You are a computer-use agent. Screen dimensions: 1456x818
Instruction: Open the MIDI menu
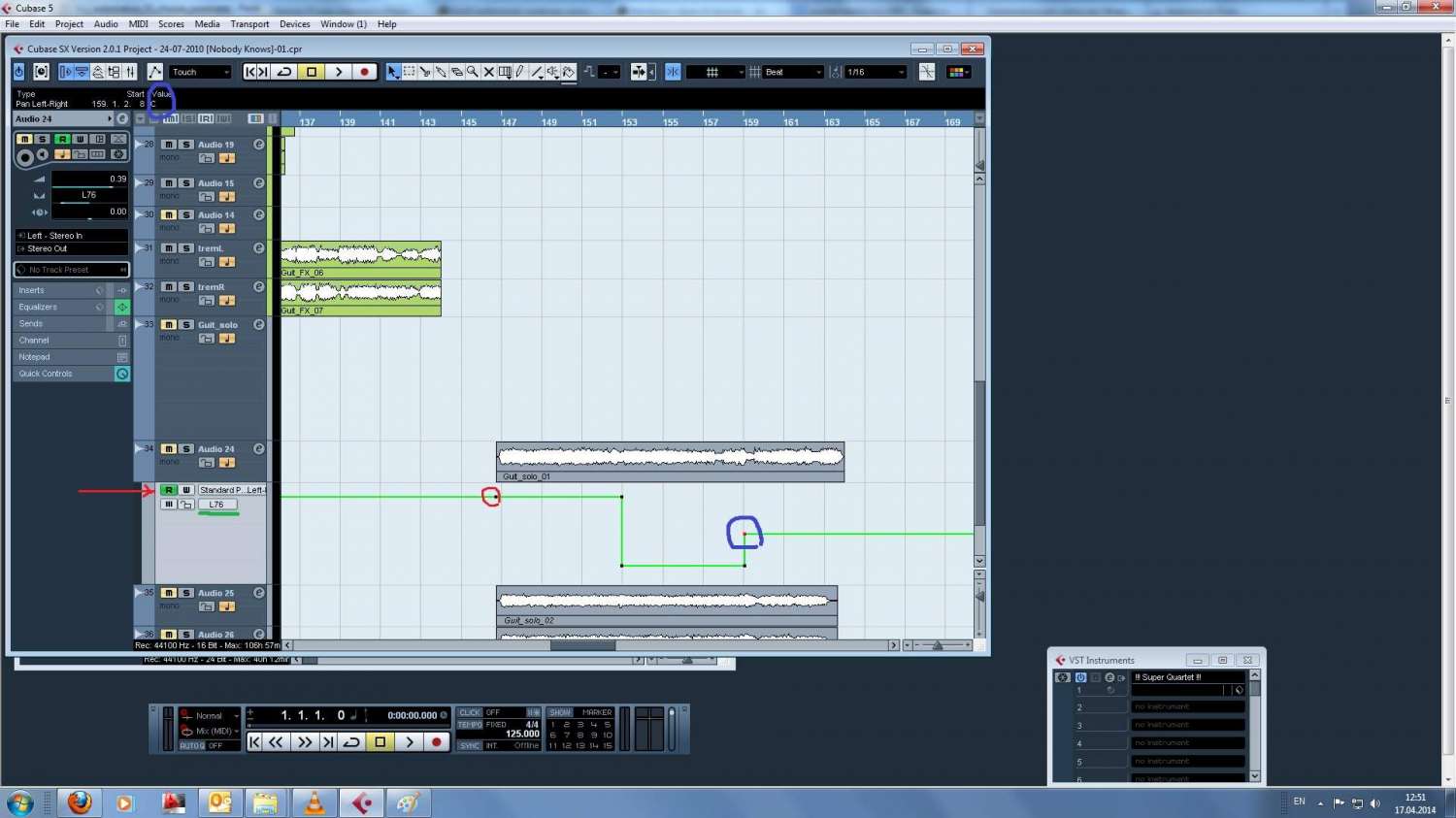point(139,24)
